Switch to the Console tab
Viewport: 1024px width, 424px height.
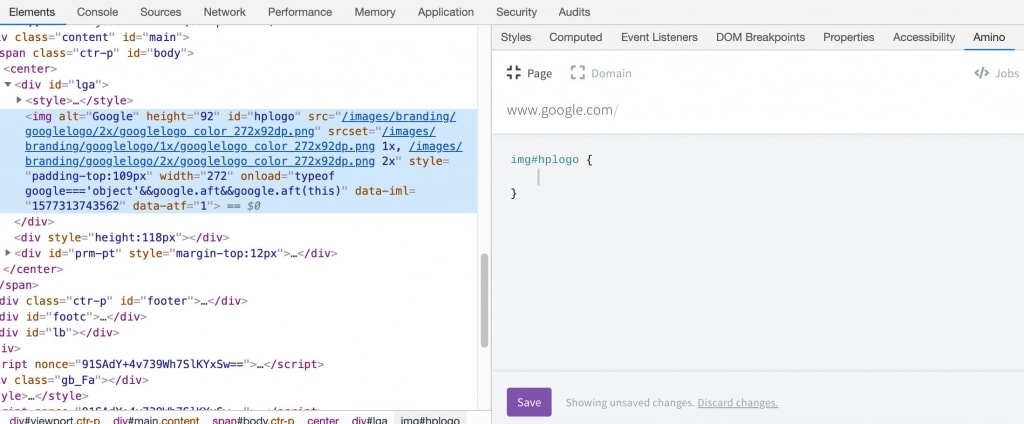(97, 12)
